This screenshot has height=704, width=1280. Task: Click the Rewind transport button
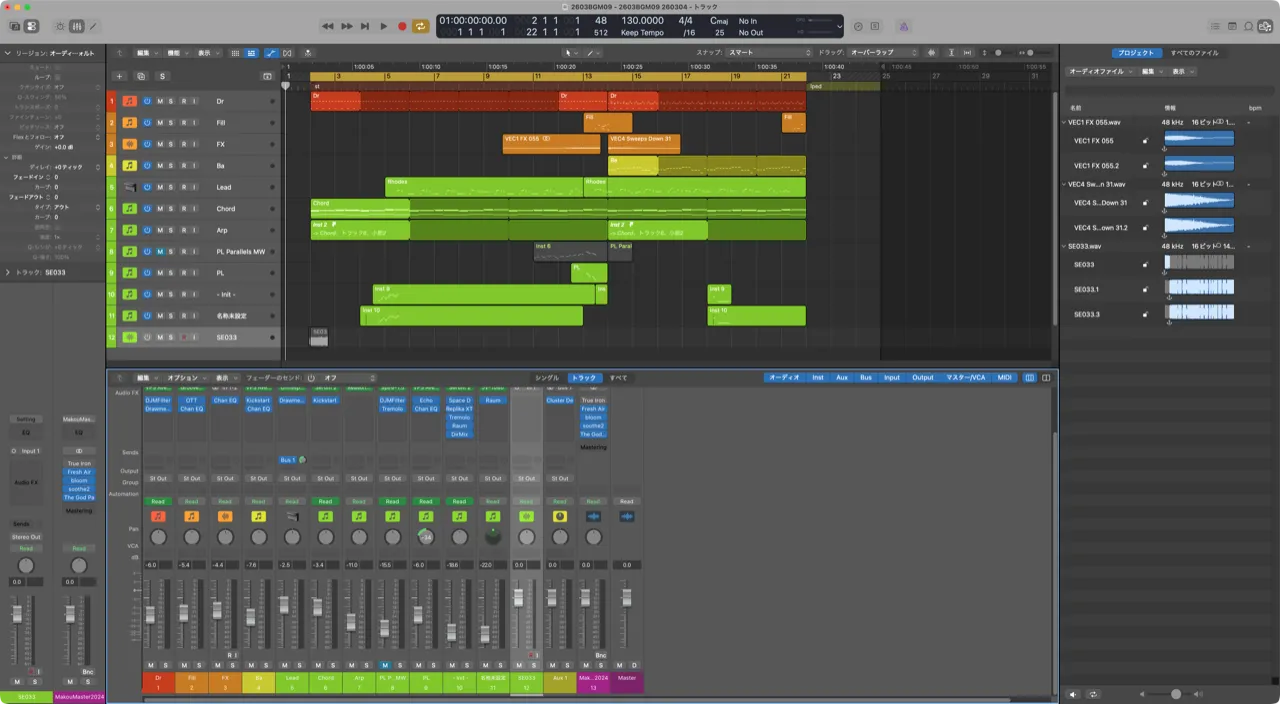pos(328,26)
